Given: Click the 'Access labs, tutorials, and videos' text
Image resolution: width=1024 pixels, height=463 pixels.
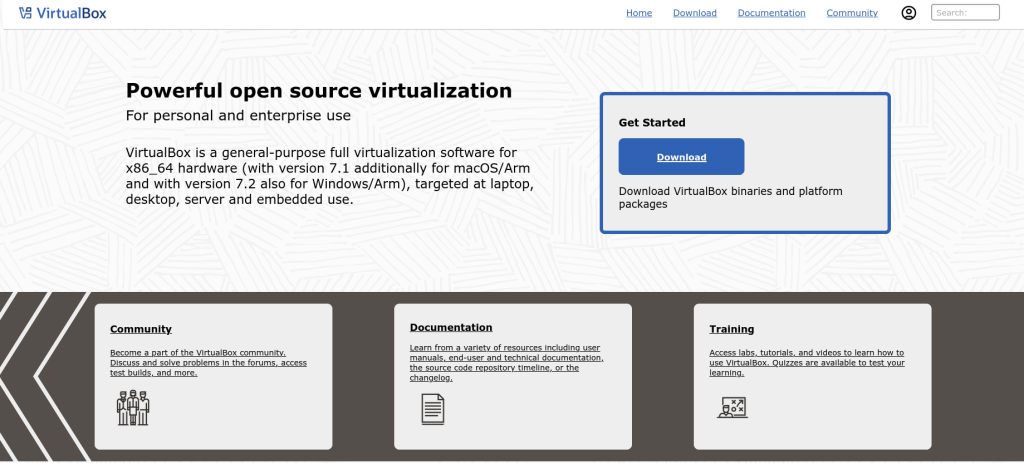Looking at the screenshot, I should click(806, 362).
